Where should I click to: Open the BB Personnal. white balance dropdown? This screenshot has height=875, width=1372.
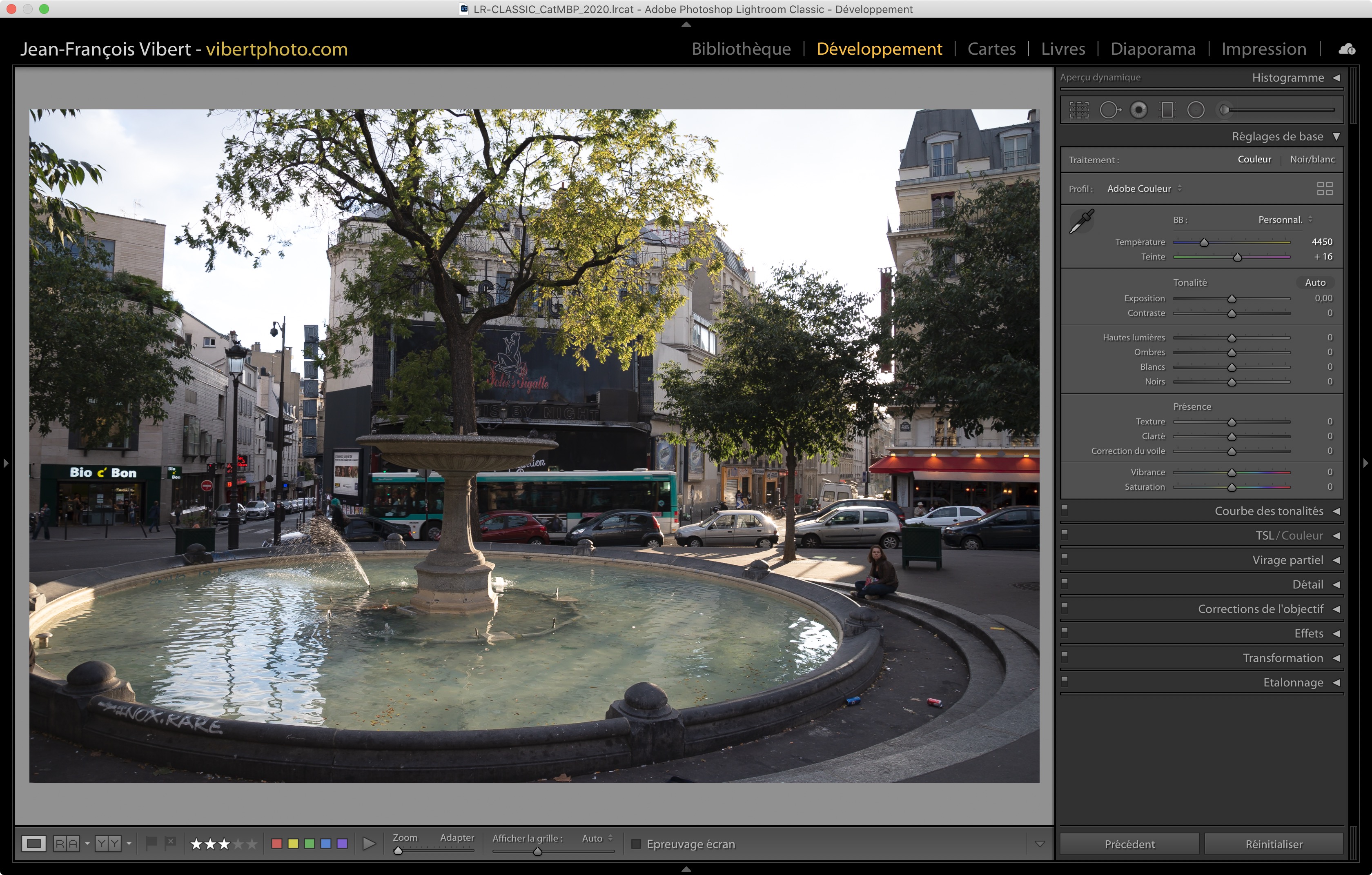coord(1284,220)
